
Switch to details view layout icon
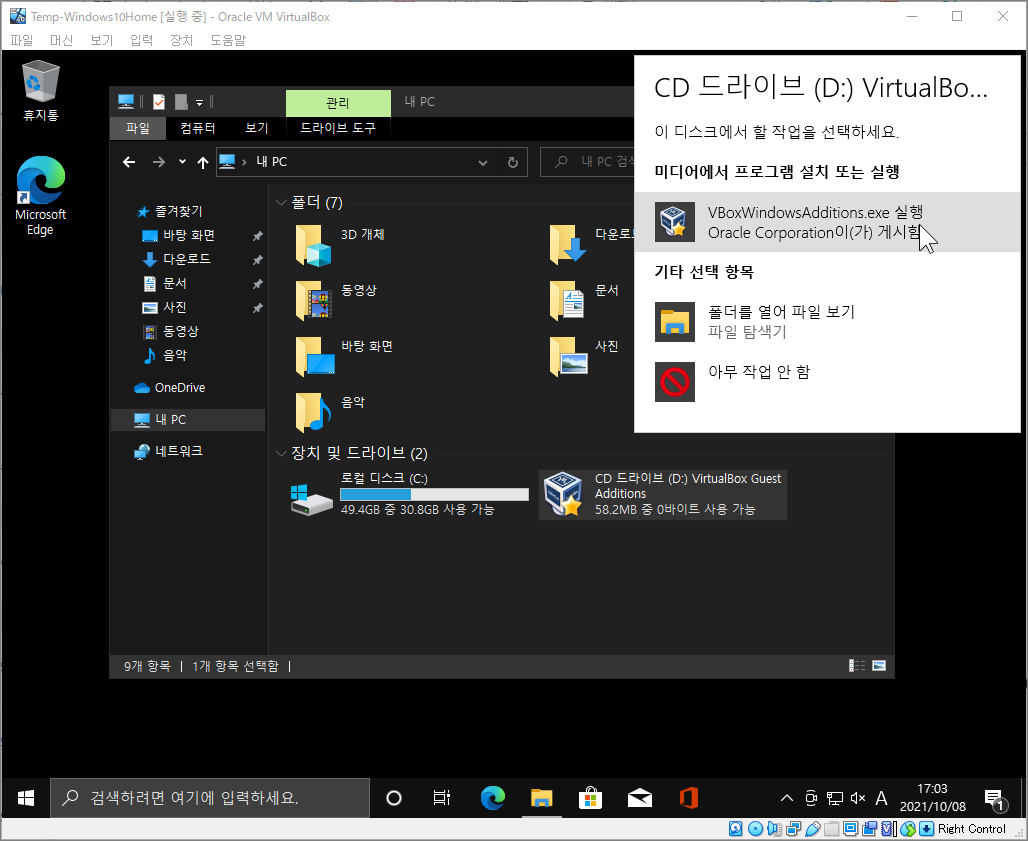tap(857, 666)
